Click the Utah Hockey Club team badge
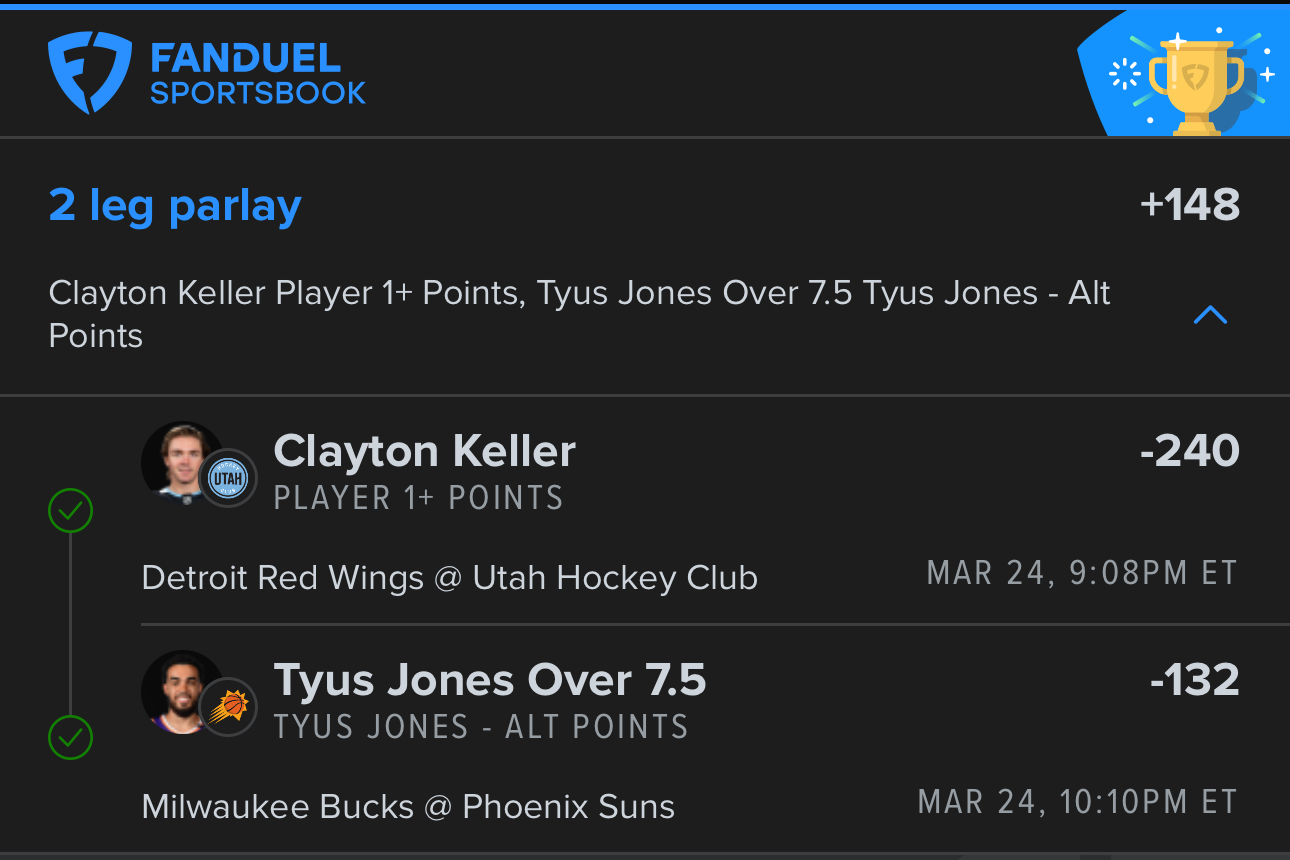The height and width of the screenshot is (860, 1290). click(228, 478)
